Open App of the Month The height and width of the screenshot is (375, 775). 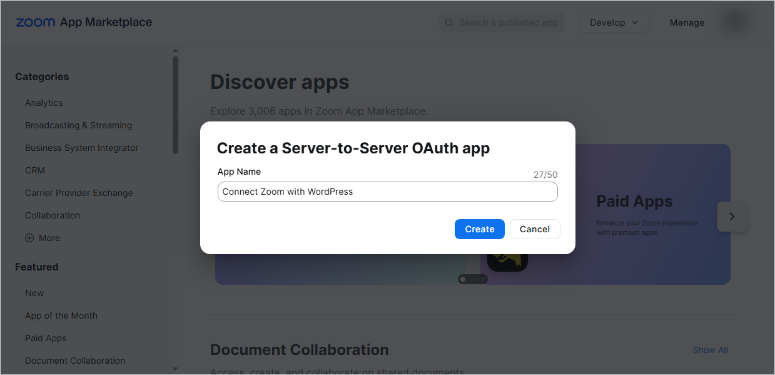click(61, 316)
